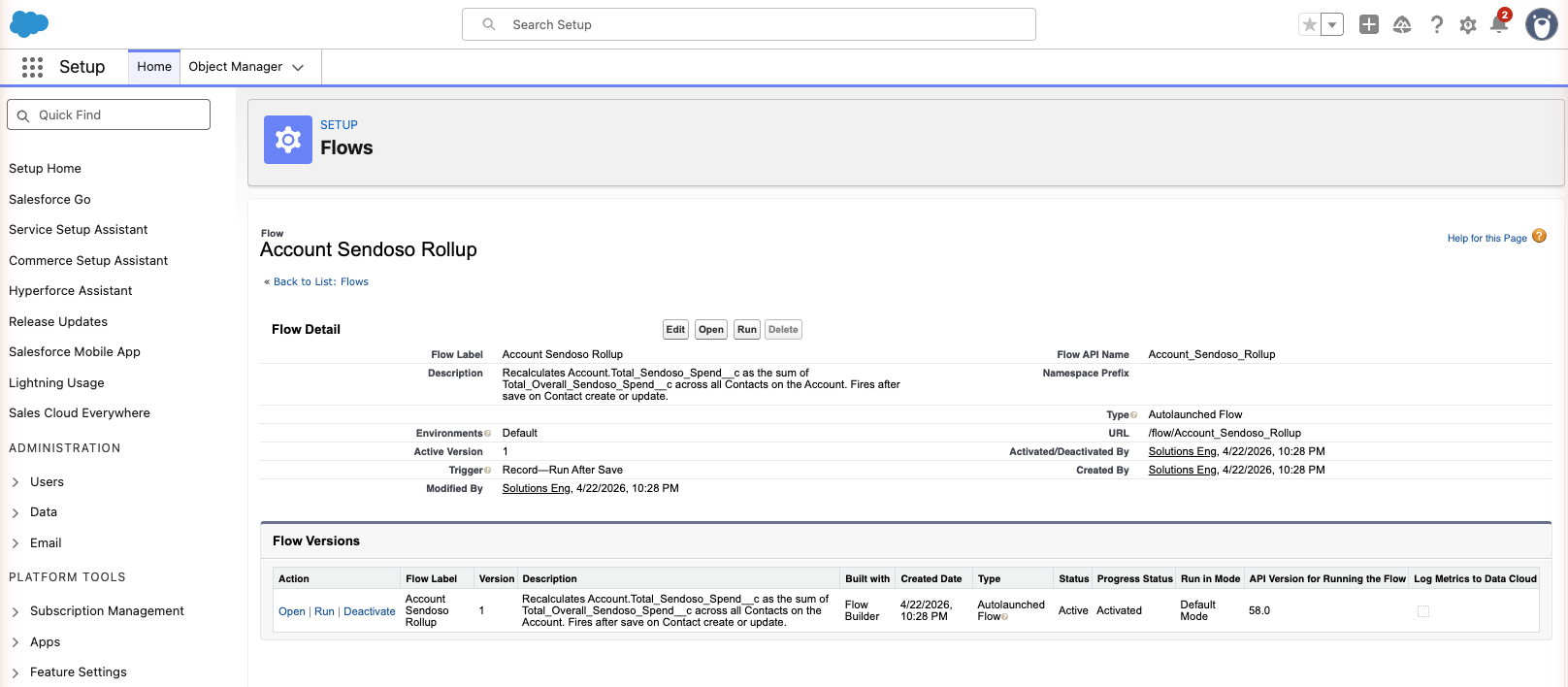Click the Salesforce cloud logo

[29, 24]
